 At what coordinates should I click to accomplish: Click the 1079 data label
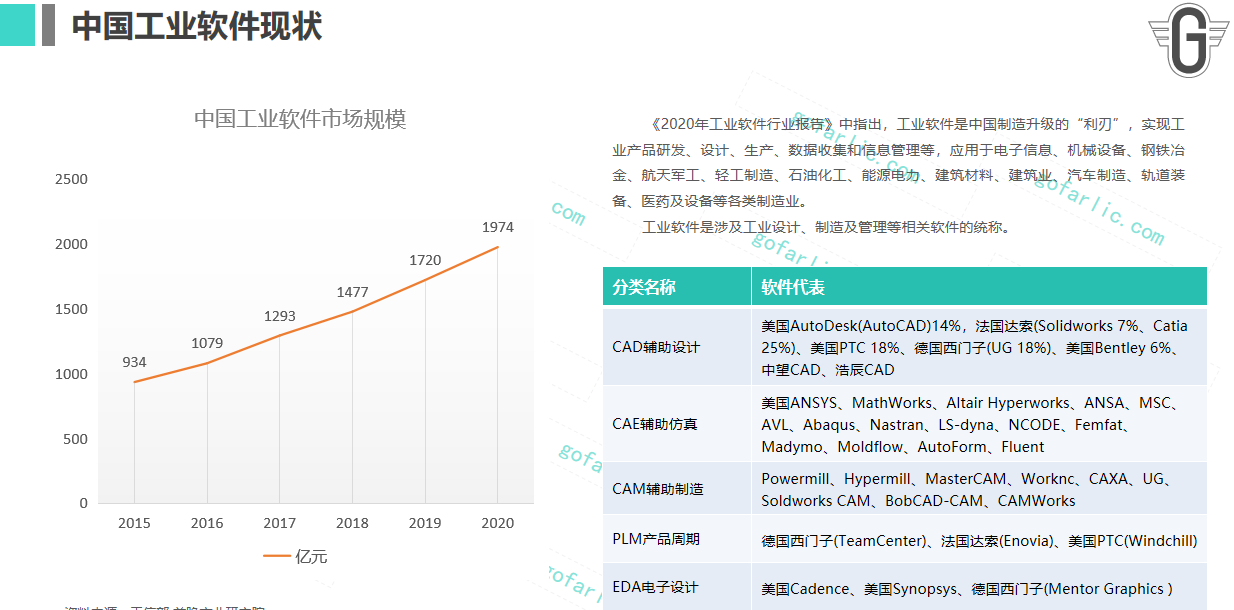[x=207, y=344]
